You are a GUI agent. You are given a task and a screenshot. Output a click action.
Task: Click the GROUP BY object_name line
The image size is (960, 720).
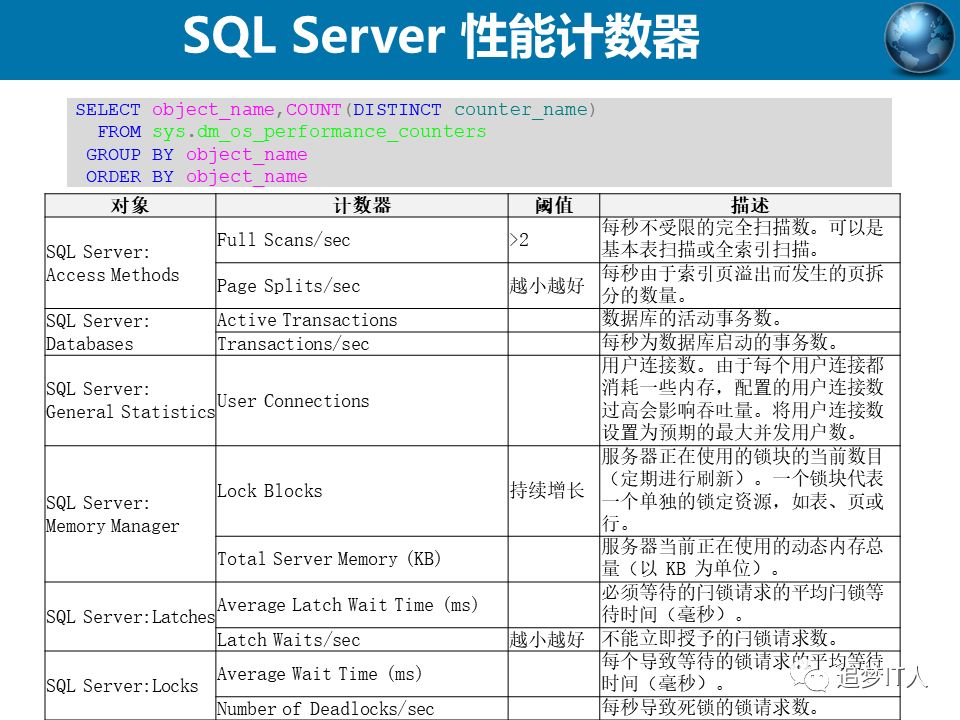(x=197, y=154)
